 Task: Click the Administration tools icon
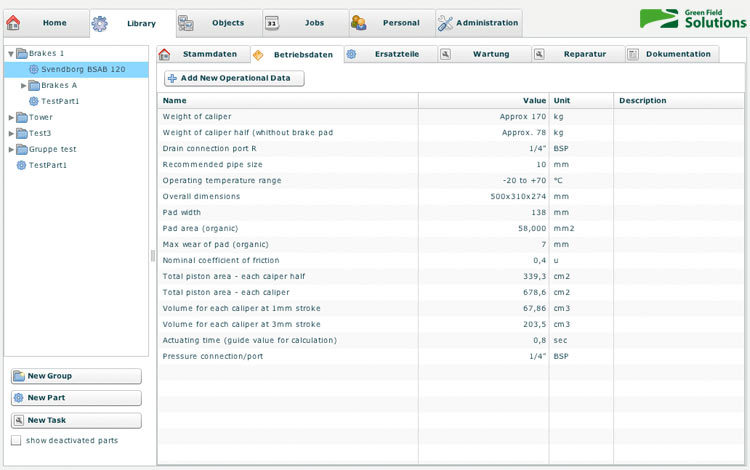point(445,22)
